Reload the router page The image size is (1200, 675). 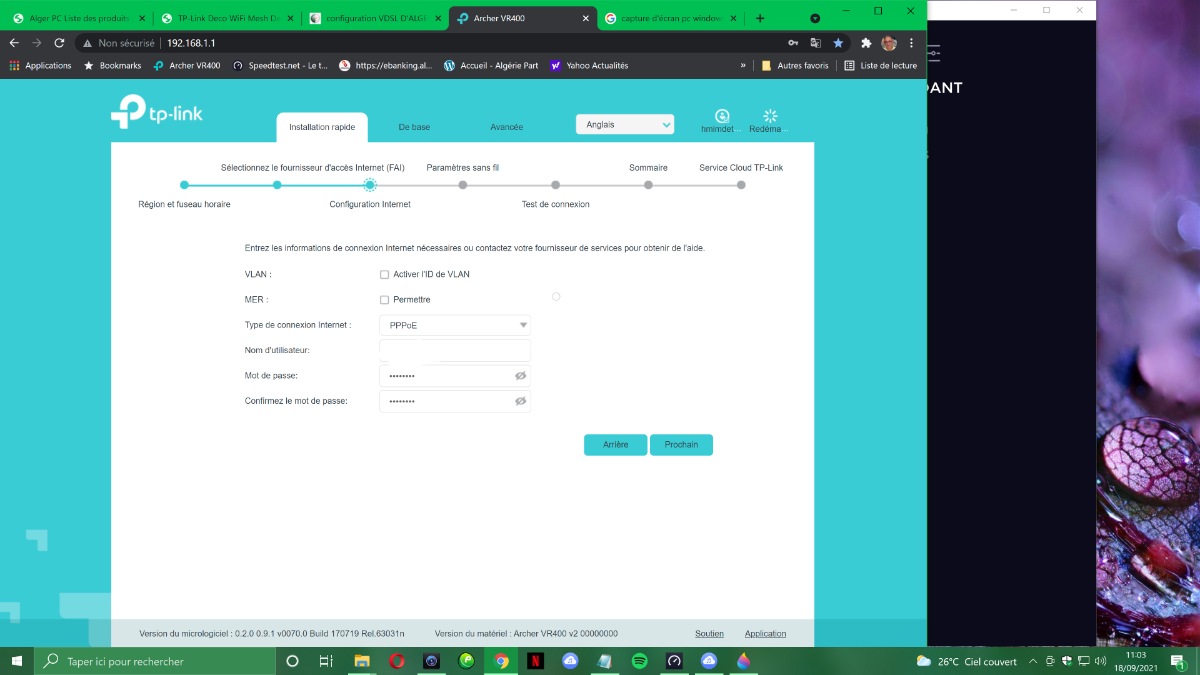click(59, 43)
